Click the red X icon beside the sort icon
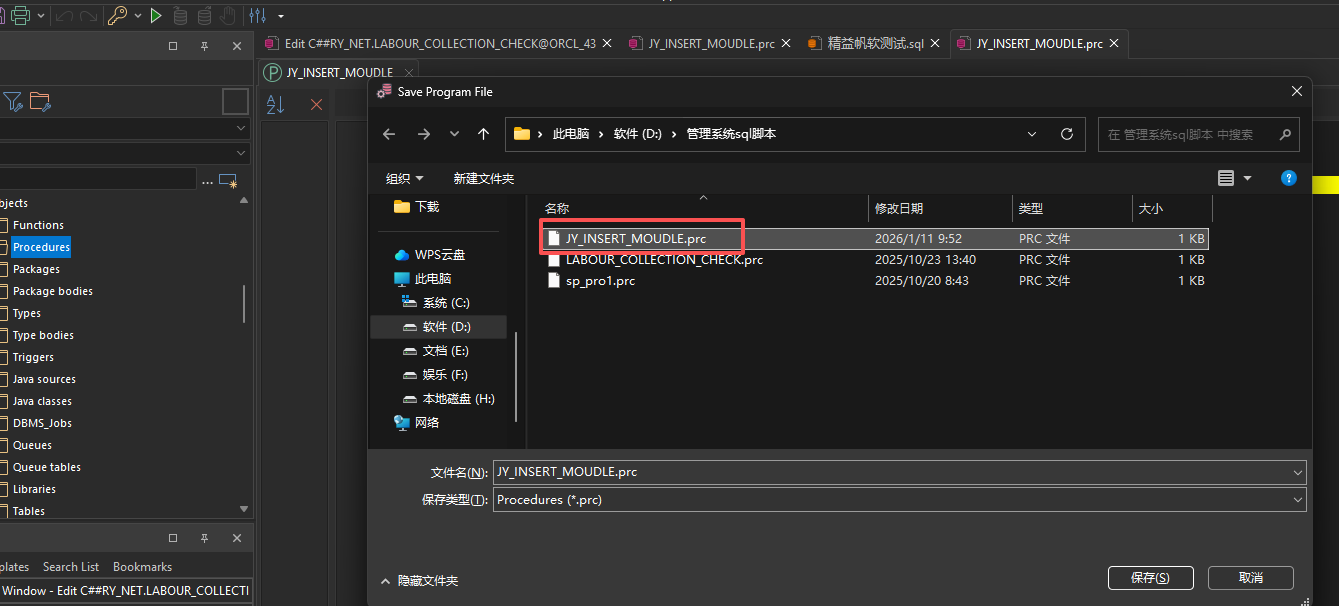Viewport: 1339px width, 606px height. 316,104
